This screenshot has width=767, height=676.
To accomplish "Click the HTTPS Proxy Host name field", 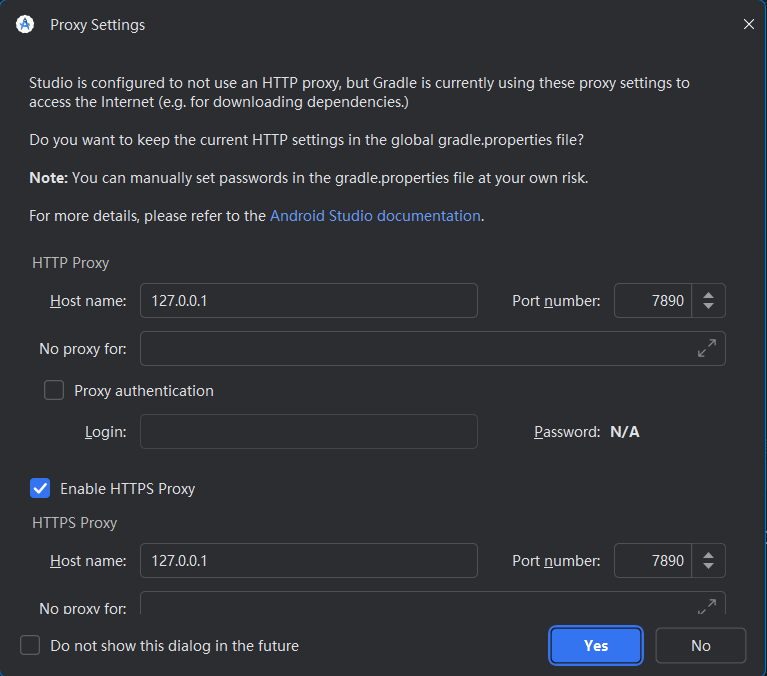I will pyautogui.click(x=308, y=561).
